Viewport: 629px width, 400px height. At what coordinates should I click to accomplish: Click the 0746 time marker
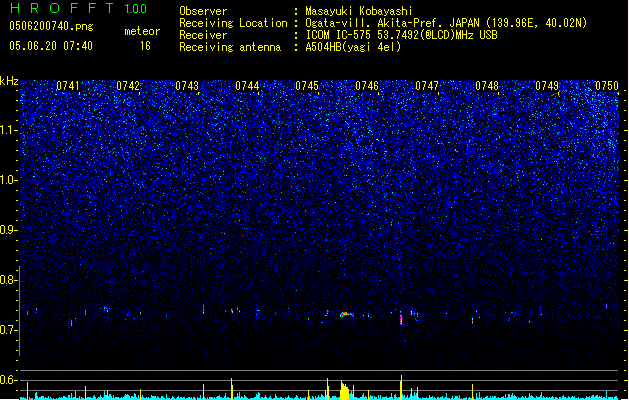(367, 85)
